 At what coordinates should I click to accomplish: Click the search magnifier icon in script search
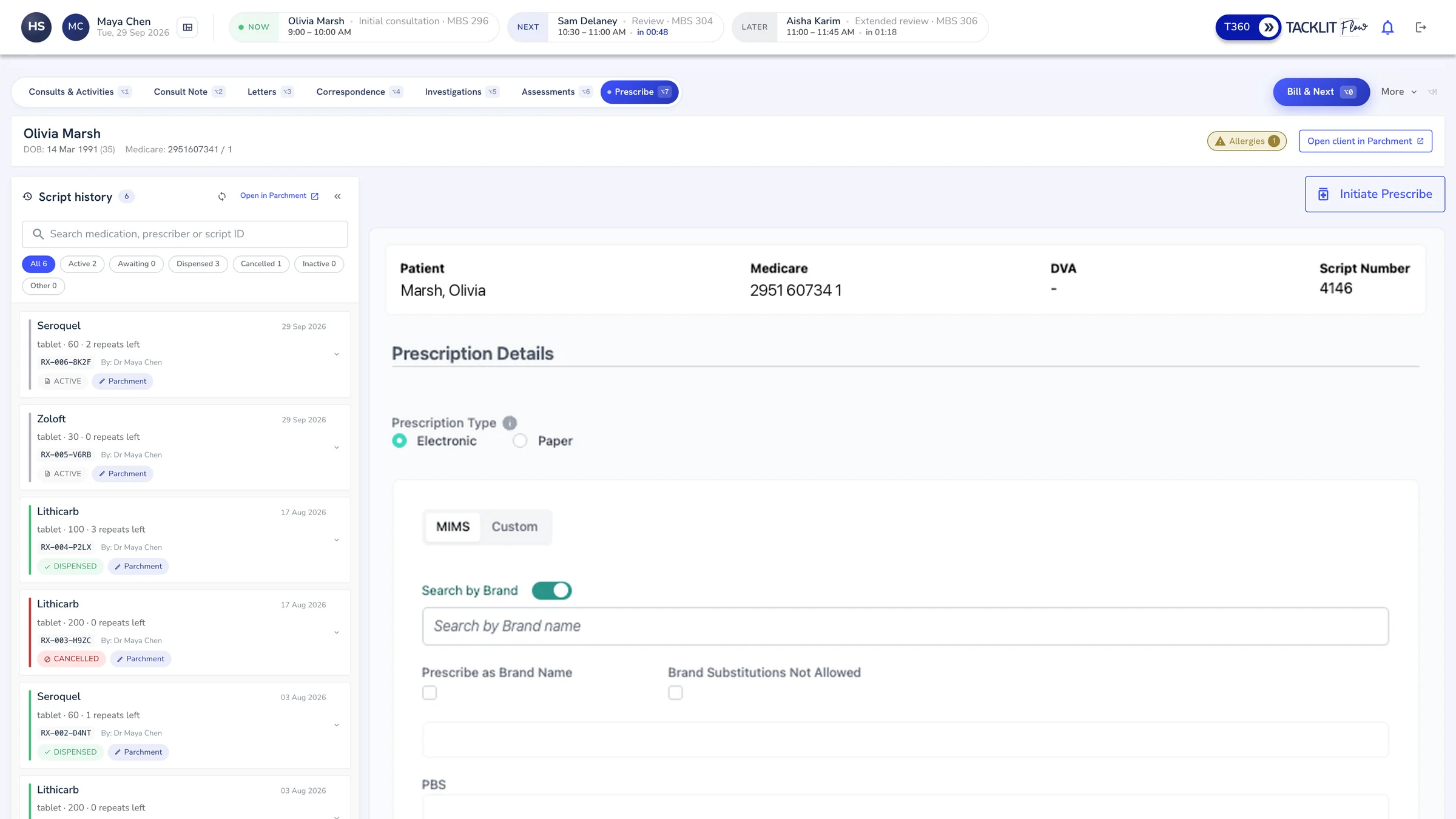click(x=38, y=234)
